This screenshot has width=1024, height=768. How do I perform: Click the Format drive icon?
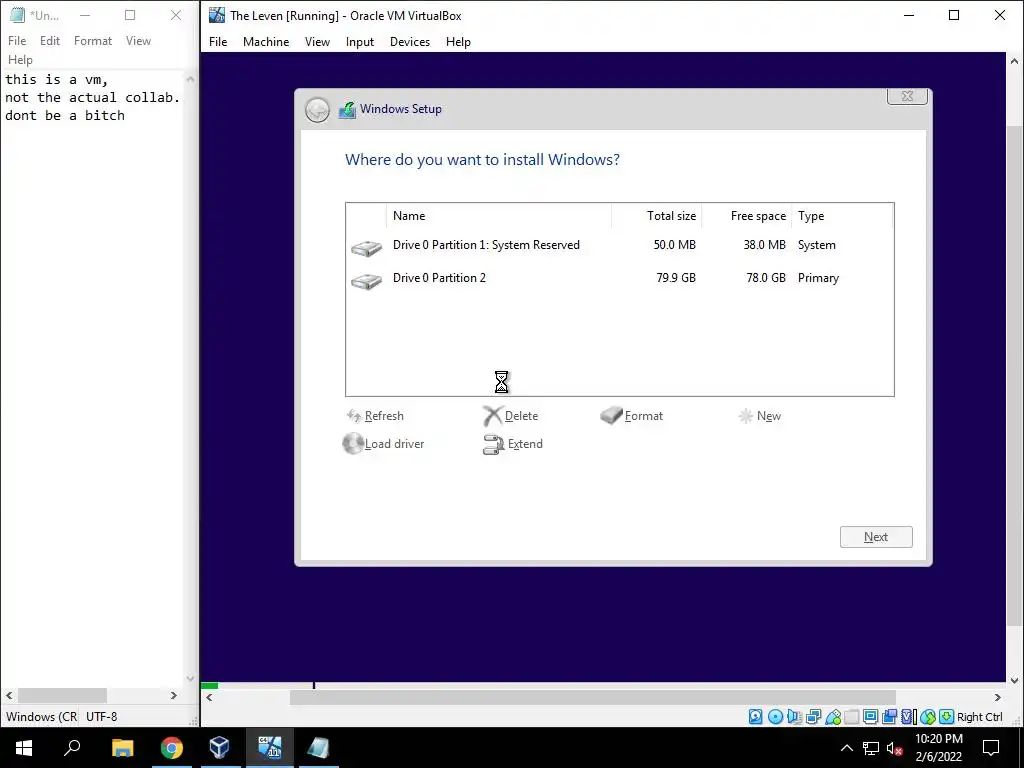[x=611, y=415]
